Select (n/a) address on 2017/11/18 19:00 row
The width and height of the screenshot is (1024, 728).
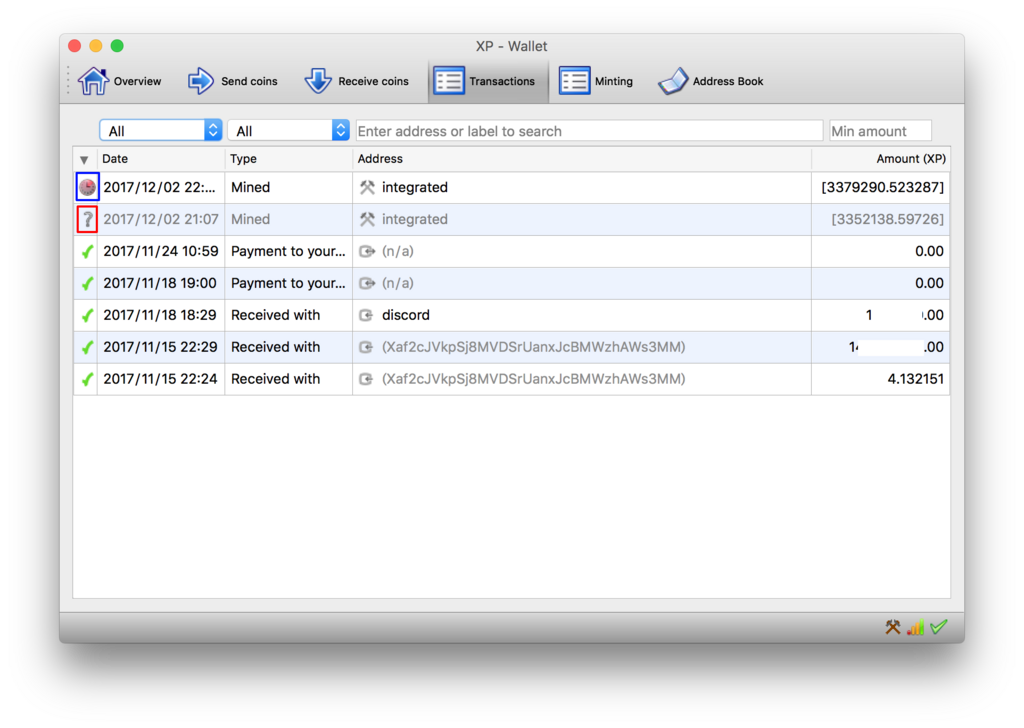tap(398, 283)
